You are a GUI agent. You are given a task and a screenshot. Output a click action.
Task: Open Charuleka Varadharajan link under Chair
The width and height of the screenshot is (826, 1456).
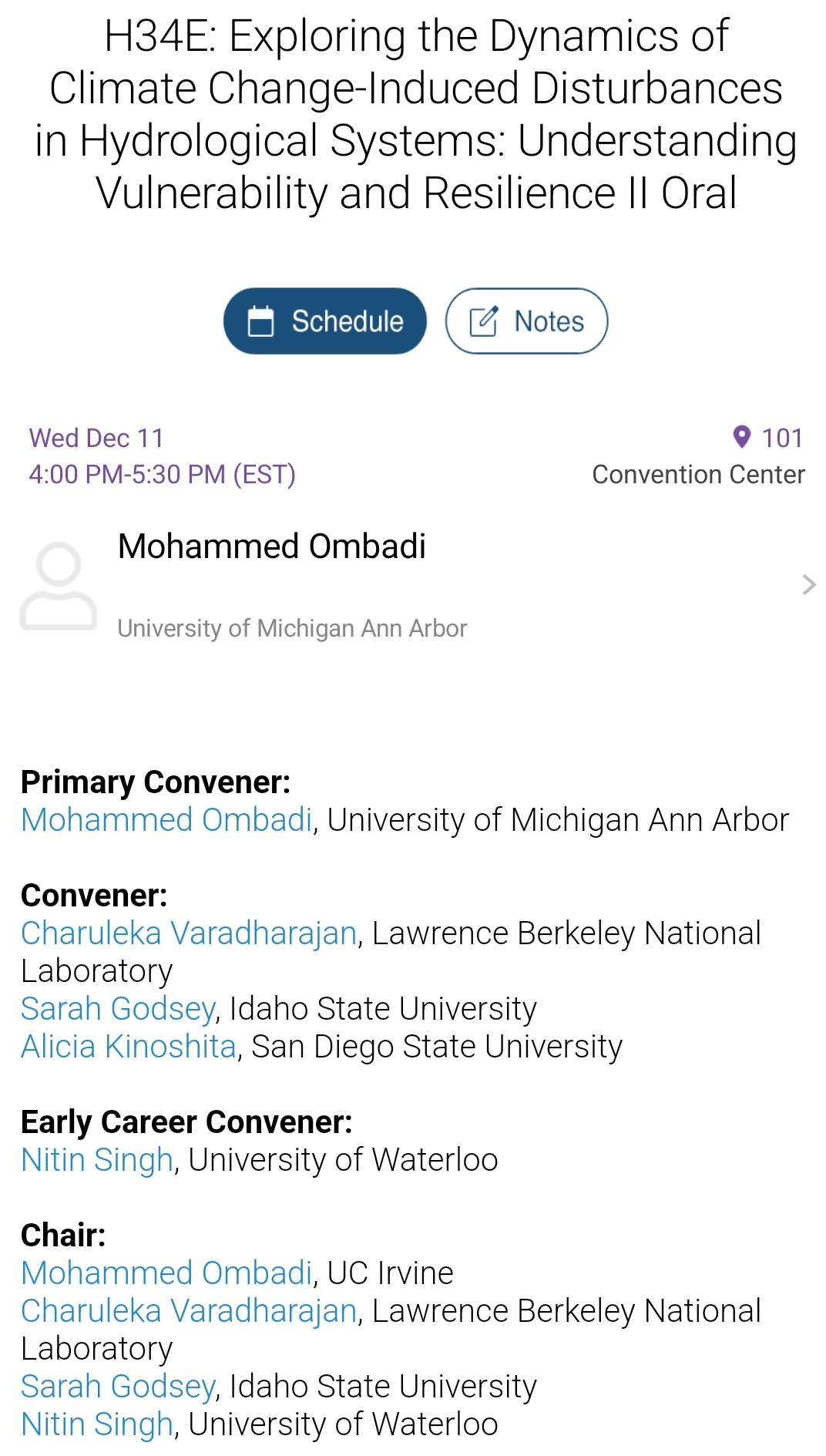tap(189, 1311)
